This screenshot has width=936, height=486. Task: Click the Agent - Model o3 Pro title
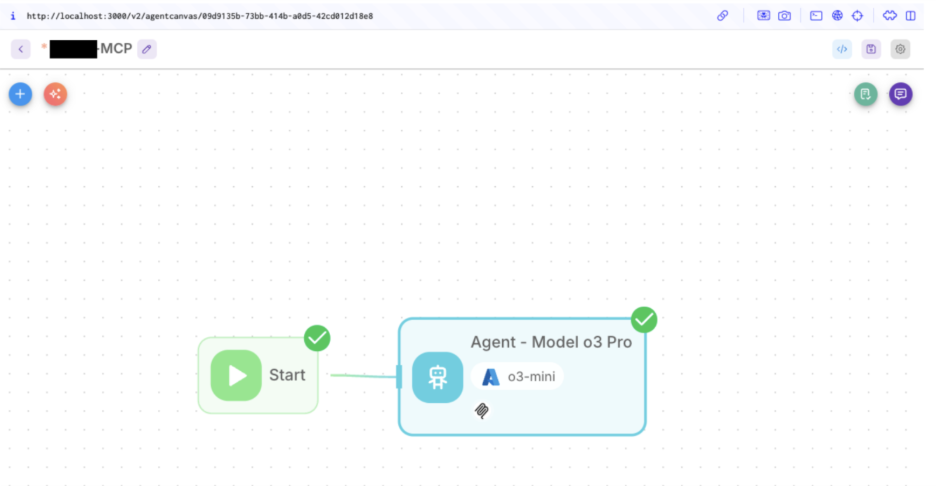pyautogui.click(x=551, y=342)
